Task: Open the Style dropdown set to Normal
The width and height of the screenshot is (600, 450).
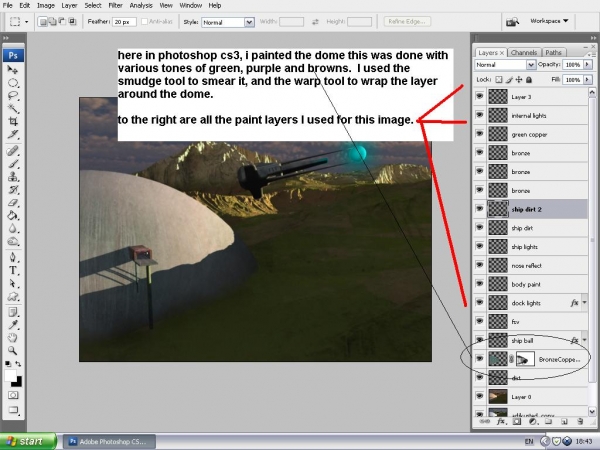Action: coord(228,22)
